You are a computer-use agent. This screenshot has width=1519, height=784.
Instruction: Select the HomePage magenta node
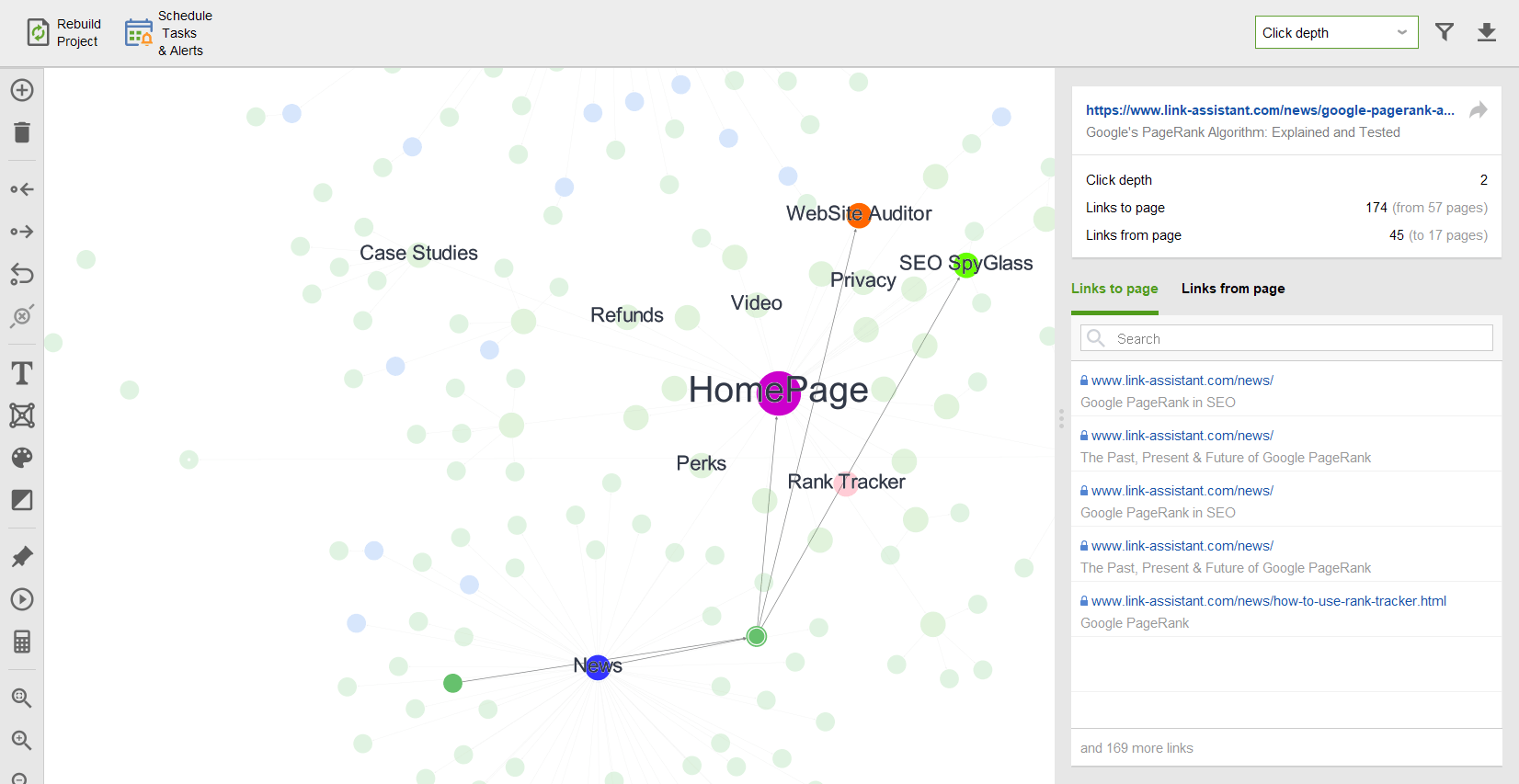tap(780, 393)
